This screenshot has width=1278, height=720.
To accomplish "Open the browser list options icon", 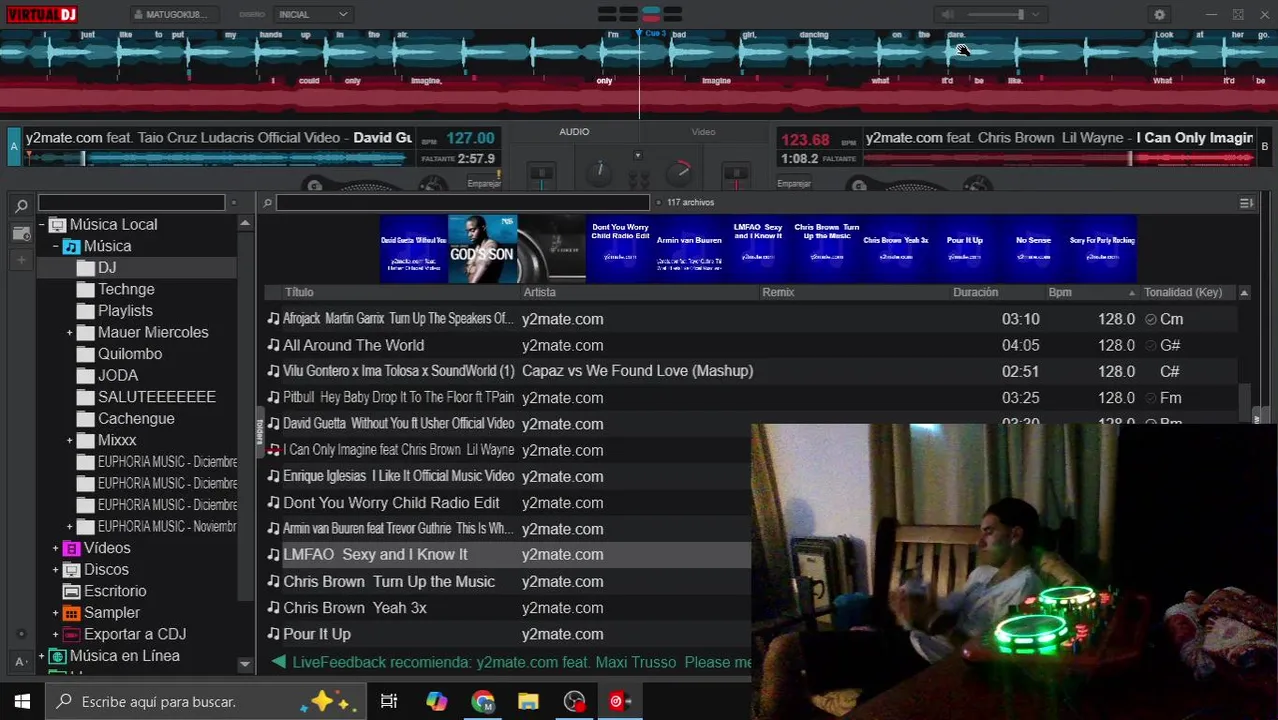I will coord(1246,203).
